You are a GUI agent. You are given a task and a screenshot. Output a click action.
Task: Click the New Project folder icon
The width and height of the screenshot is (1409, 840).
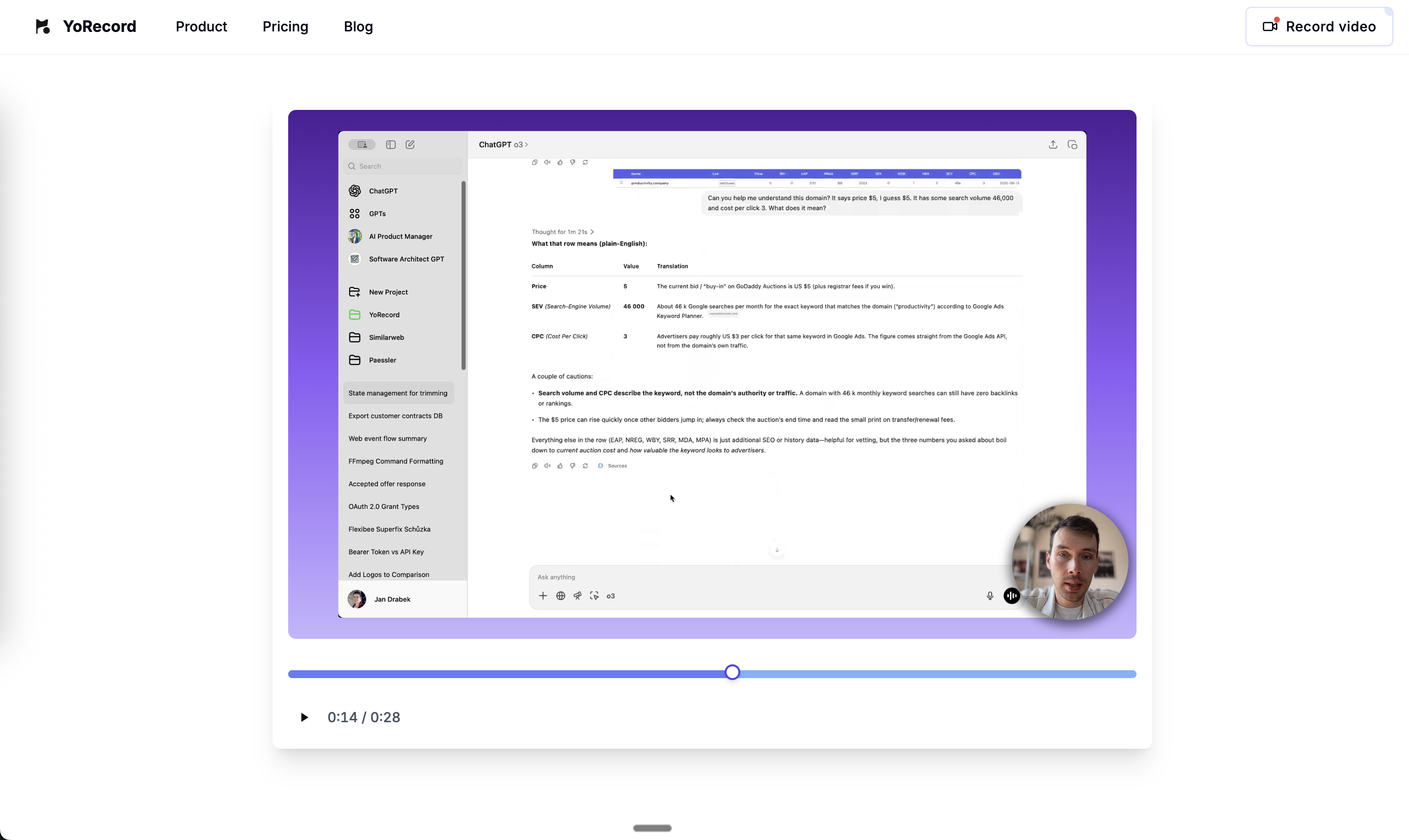354,292
